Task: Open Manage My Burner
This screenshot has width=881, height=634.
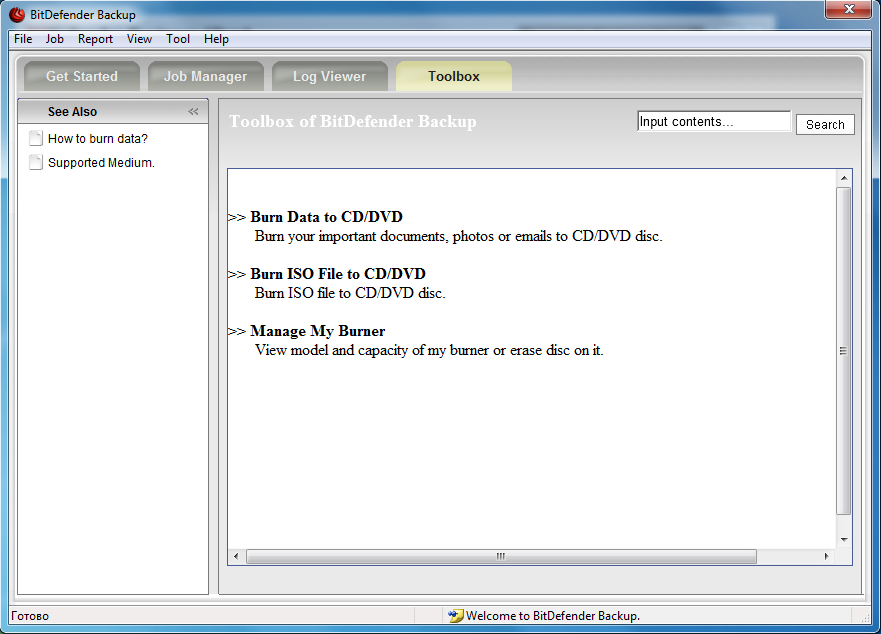Action: click(317, 330)
